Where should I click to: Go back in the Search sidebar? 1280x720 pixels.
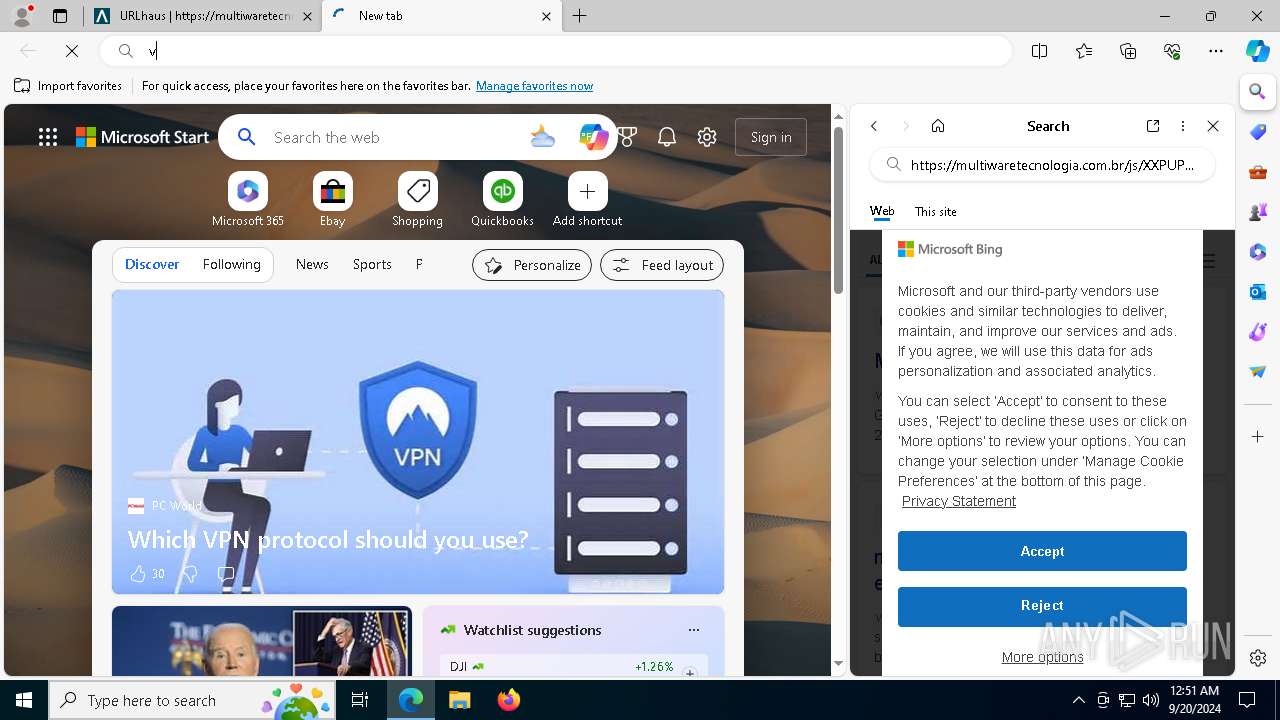874,126
